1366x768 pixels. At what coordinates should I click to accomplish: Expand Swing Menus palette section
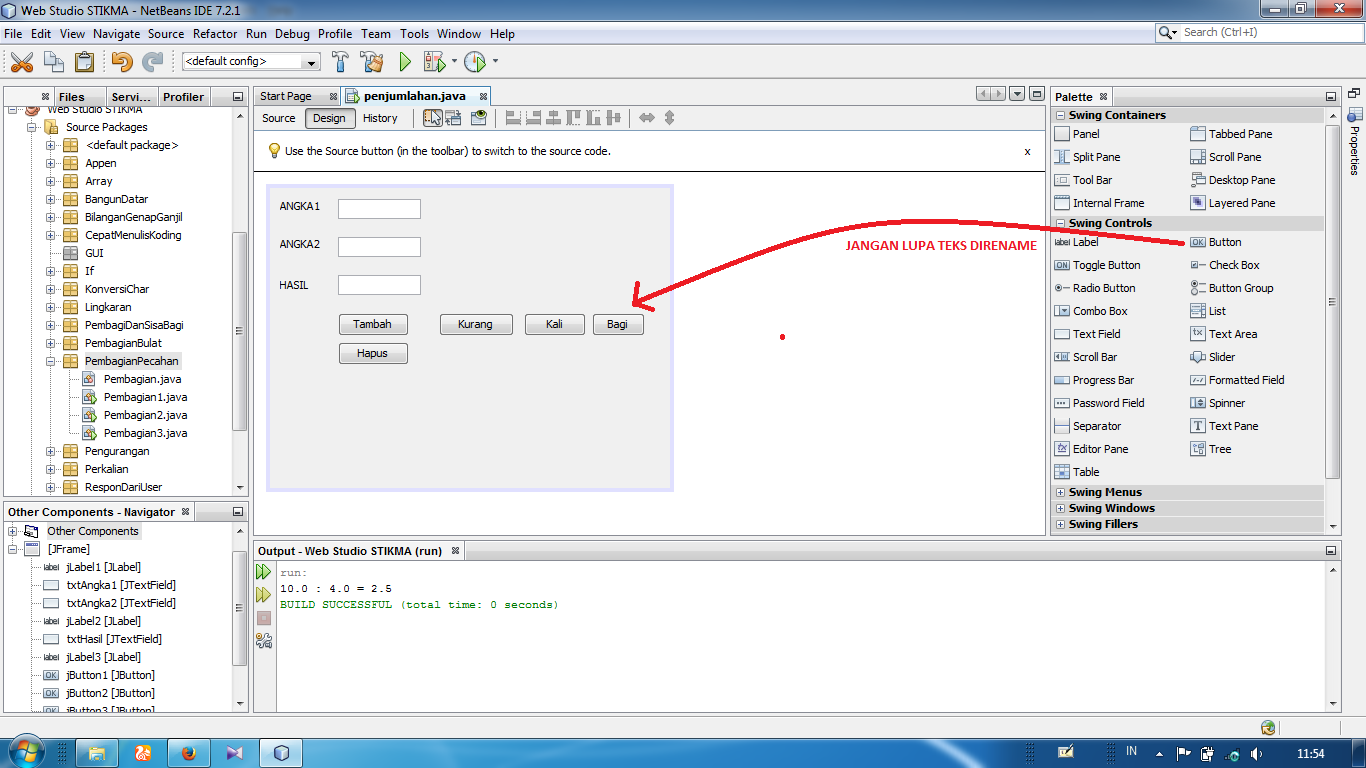click(x=1061, y=492)
